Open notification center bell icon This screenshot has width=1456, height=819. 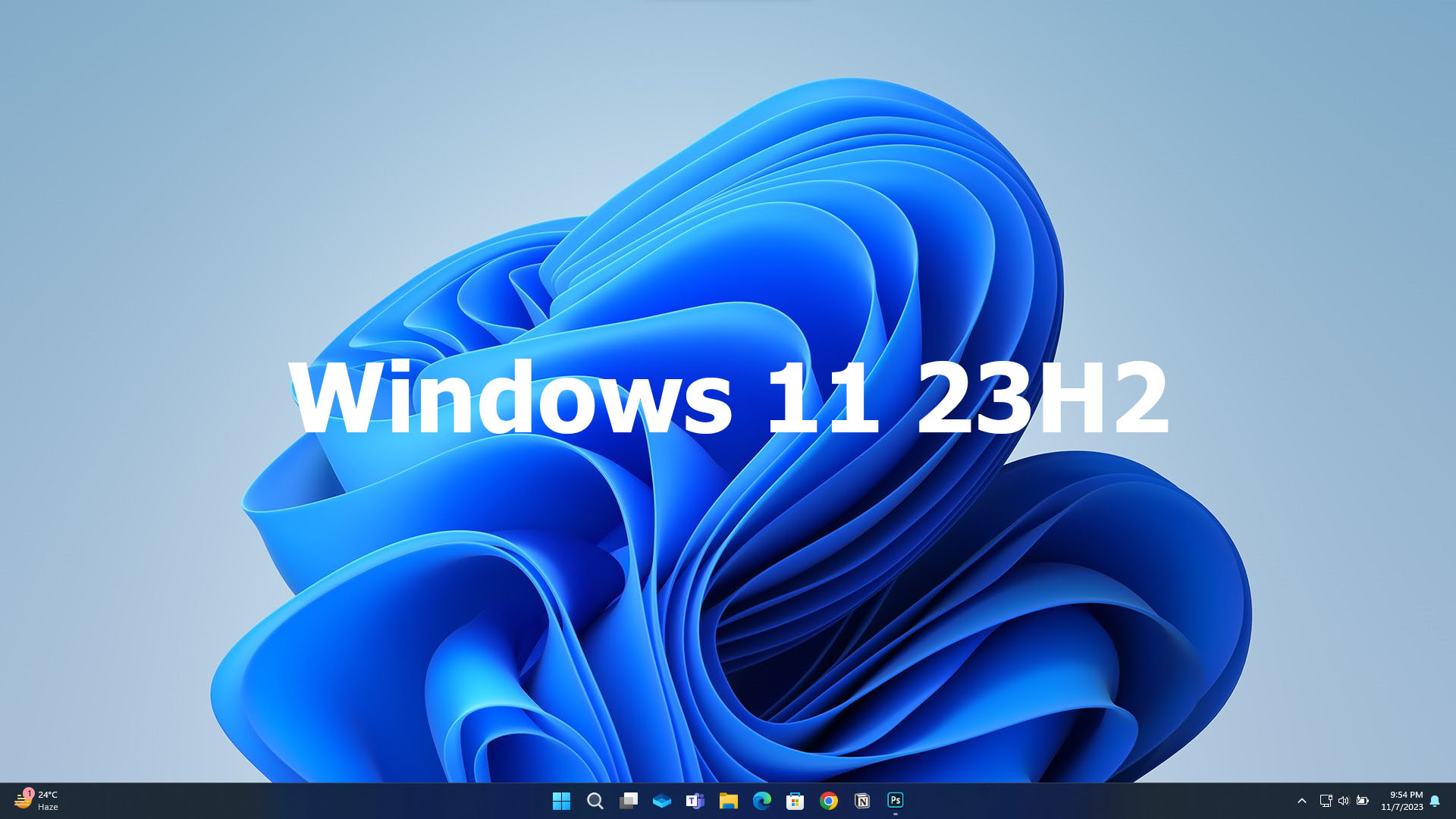click(1435, 801)
